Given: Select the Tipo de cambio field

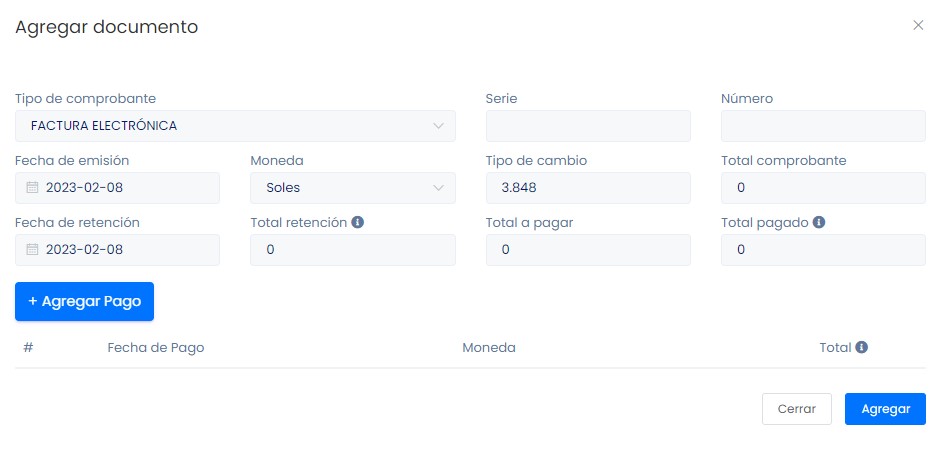Looking at the screenshot, I should 588,188.
